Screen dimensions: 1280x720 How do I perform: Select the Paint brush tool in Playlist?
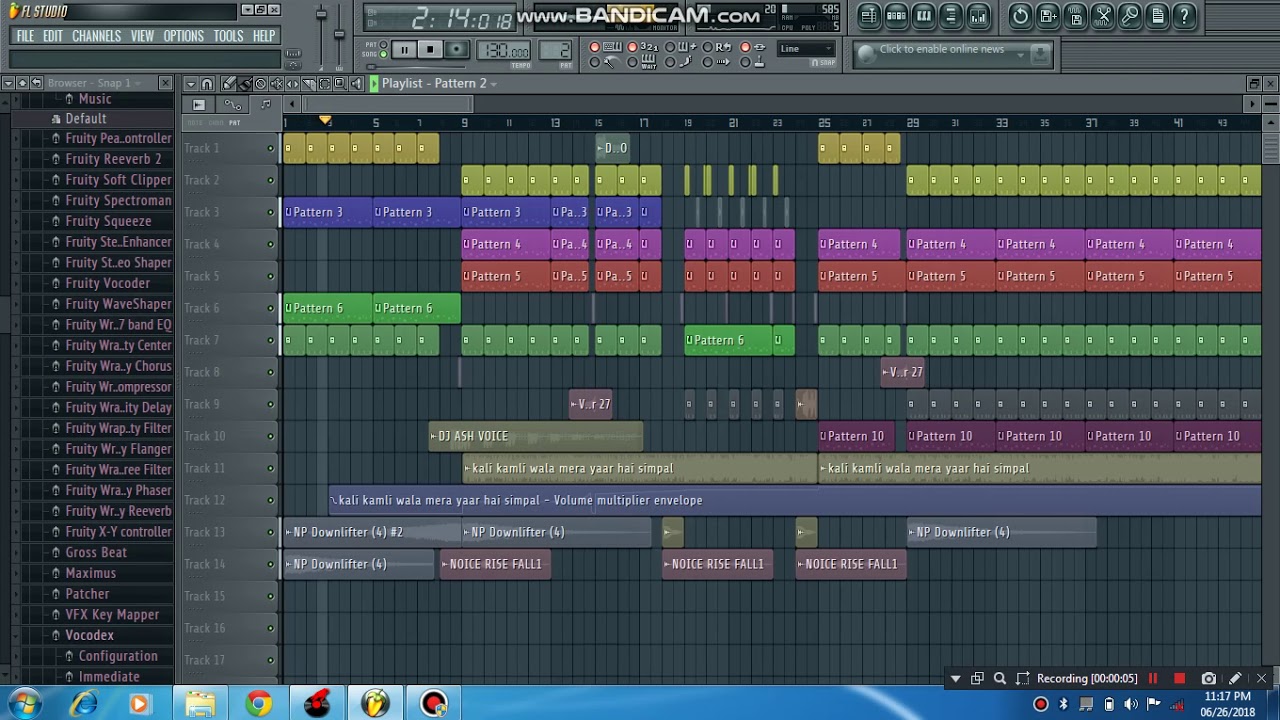point(244,84)
